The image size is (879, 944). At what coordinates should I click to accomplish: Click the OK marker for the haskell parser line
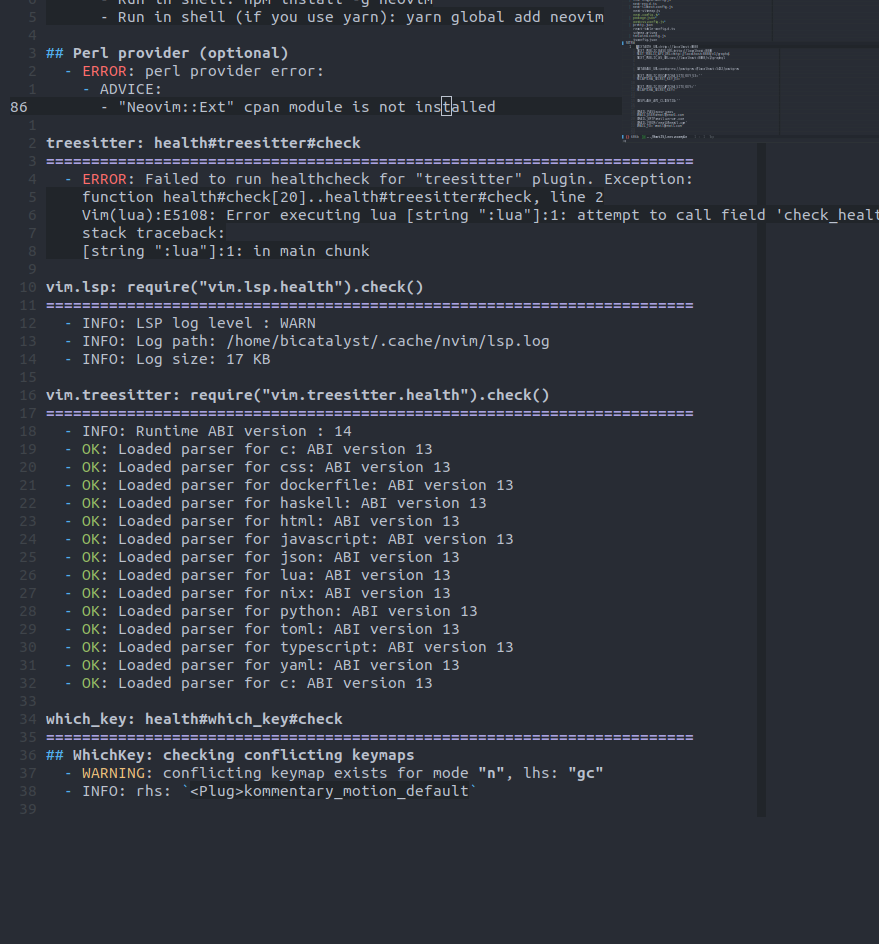tap(91, 502)
